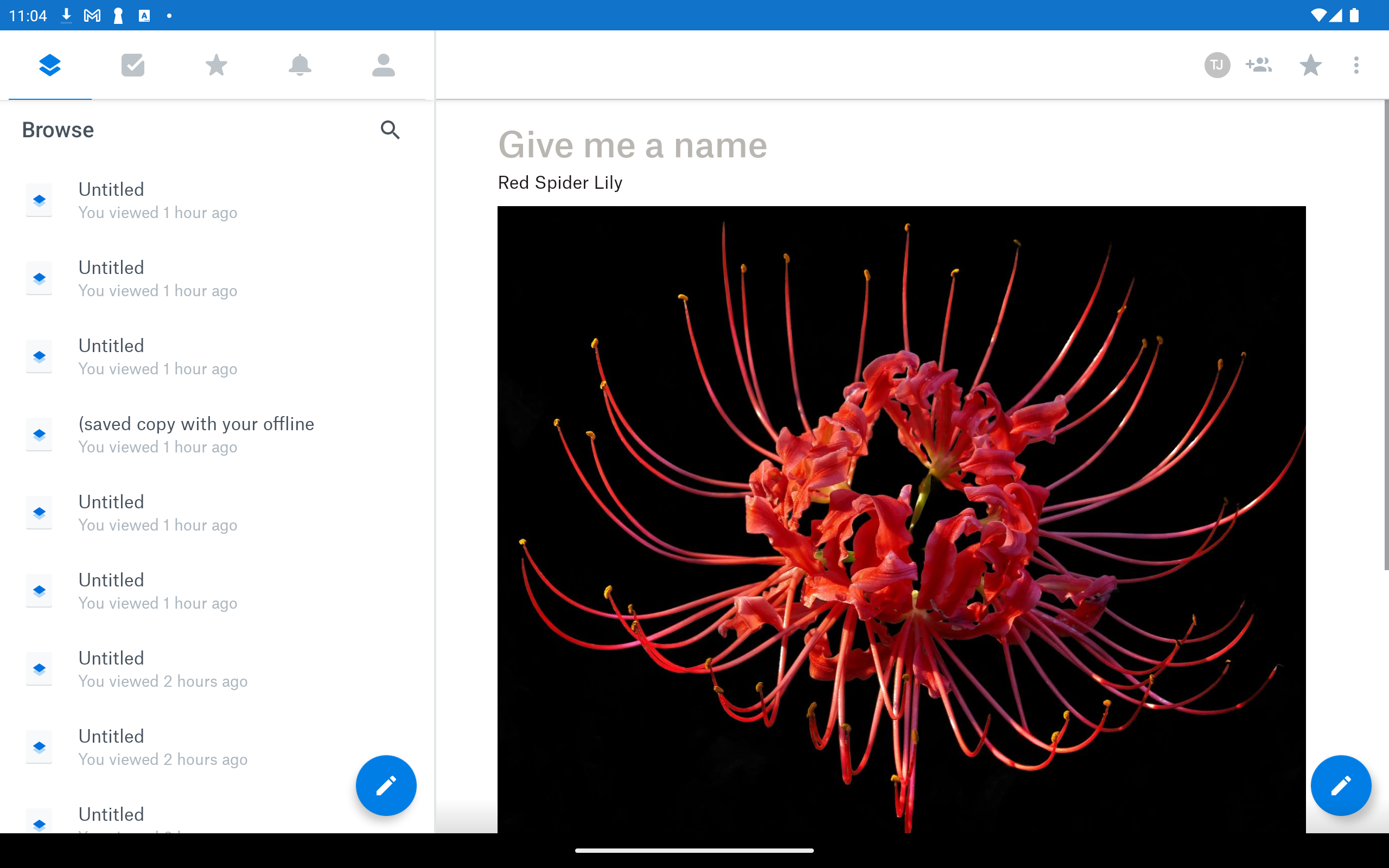Click the document vertical scrollbar

1386,335
